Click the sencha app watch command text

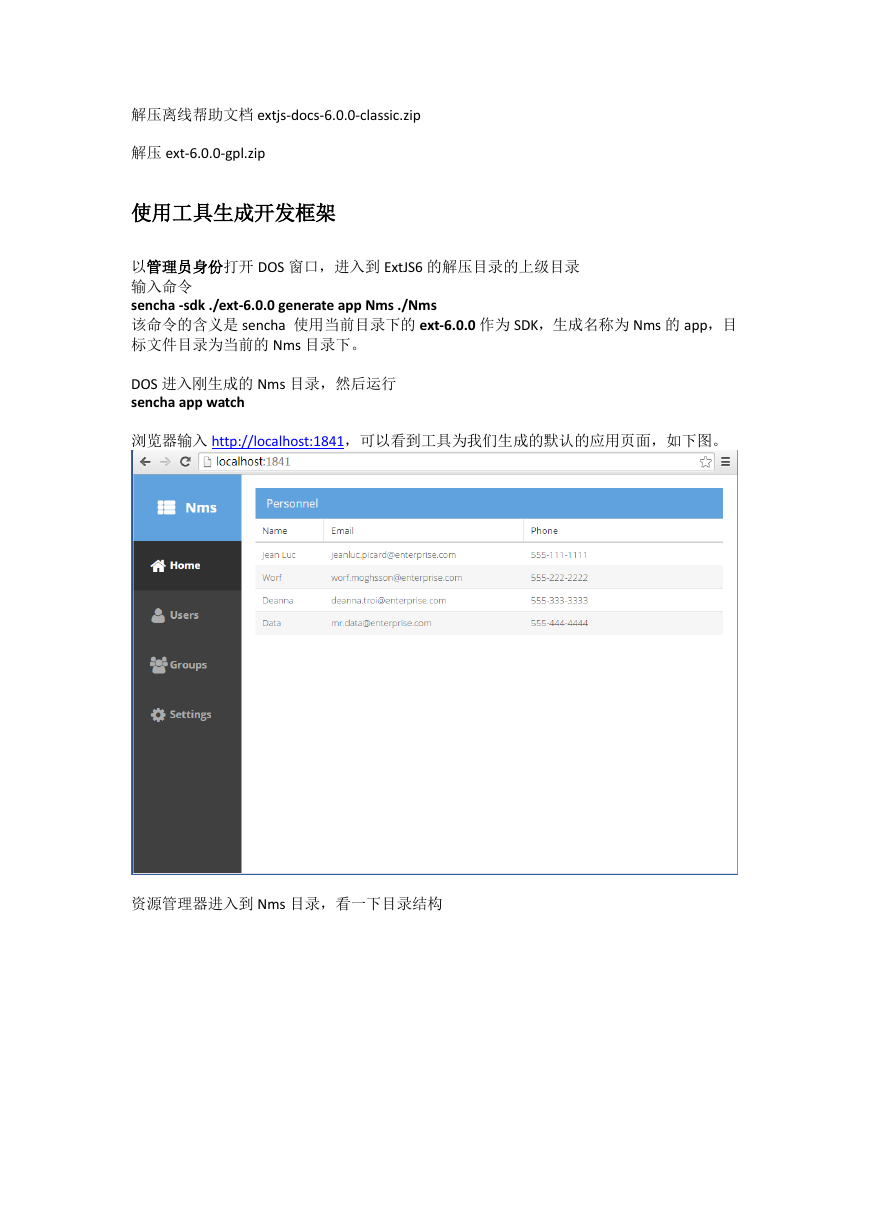188,403
